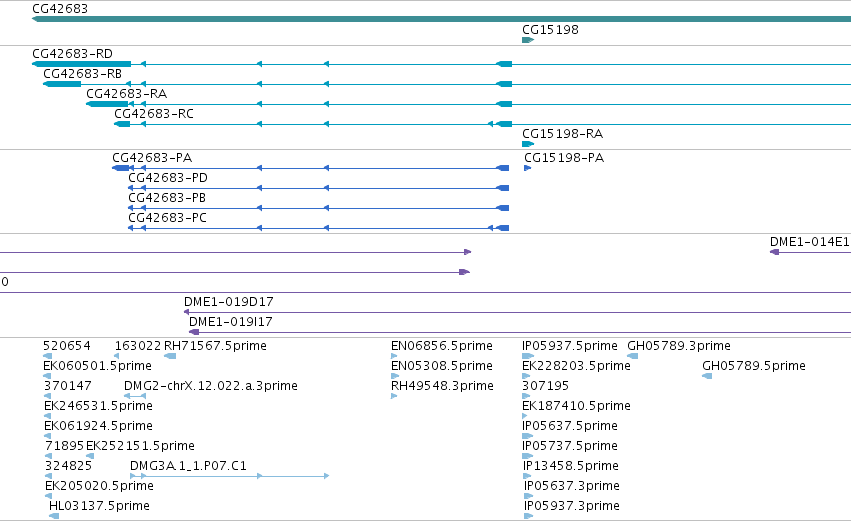This screenshot has height=521, width=851.
Task: Pick EST entry 71895
Action: tap(65, 446)
